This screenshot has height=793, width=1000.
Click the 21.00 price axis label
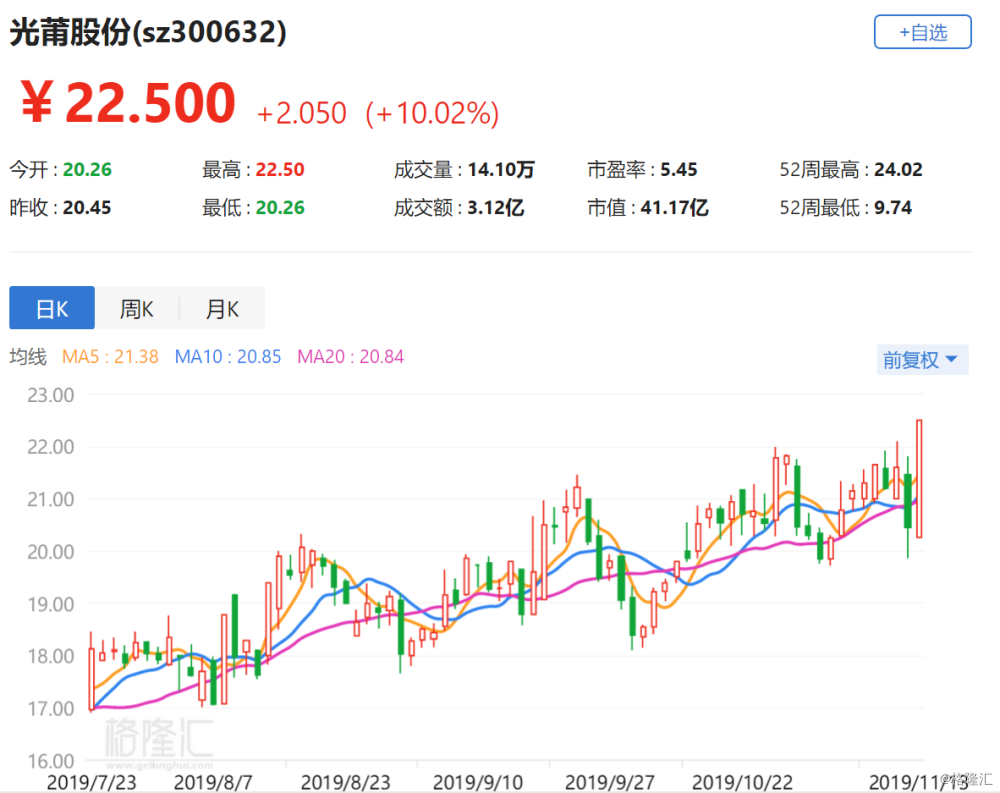tap(50, 500)
